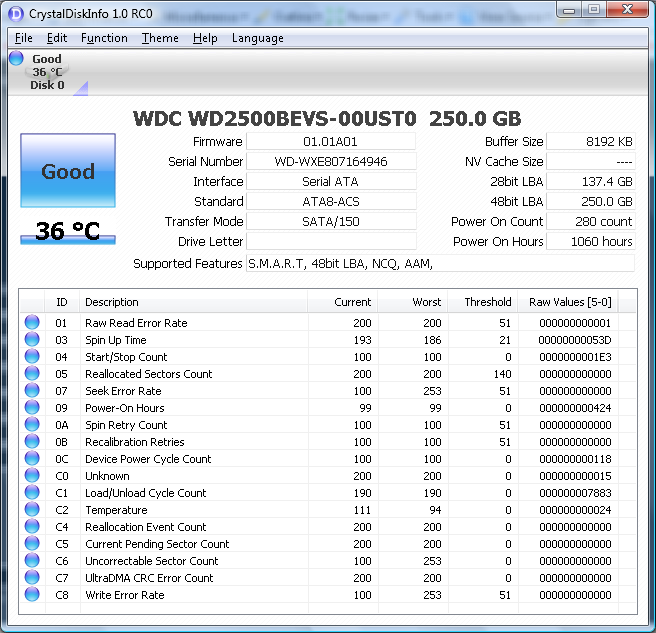Select the Raw Read Error Rate description

[136, 323]
